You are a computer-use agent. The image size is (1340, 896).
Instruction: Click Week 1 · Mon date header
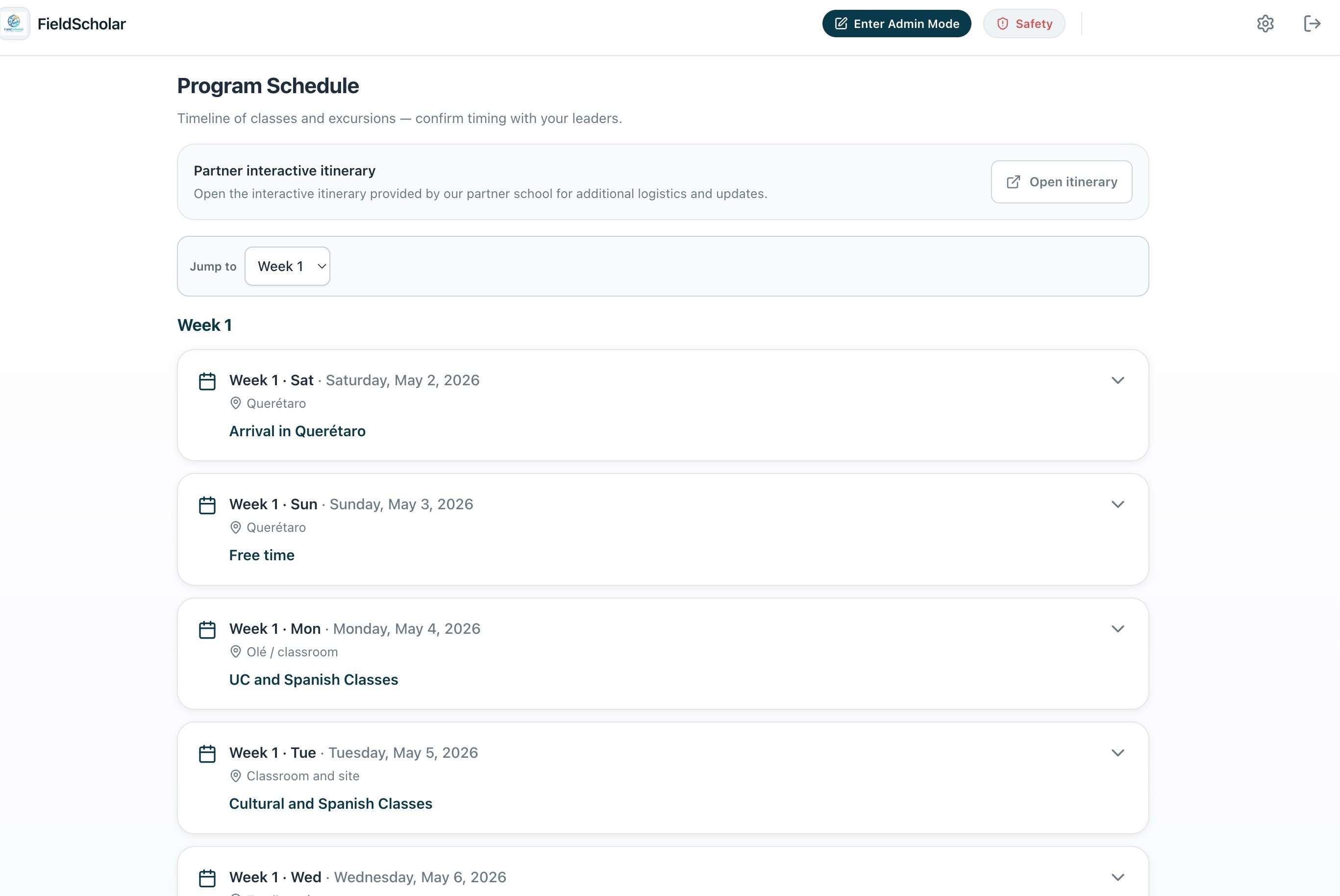coord(355,628)
